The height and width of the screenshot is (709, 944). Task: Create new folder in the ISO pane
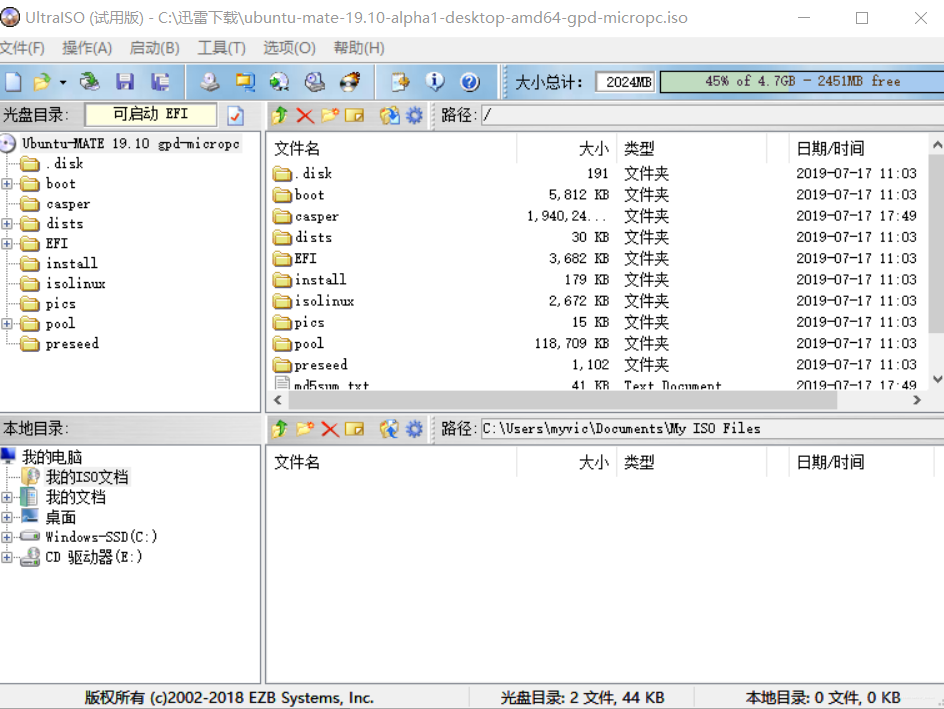tap(330, 115)
